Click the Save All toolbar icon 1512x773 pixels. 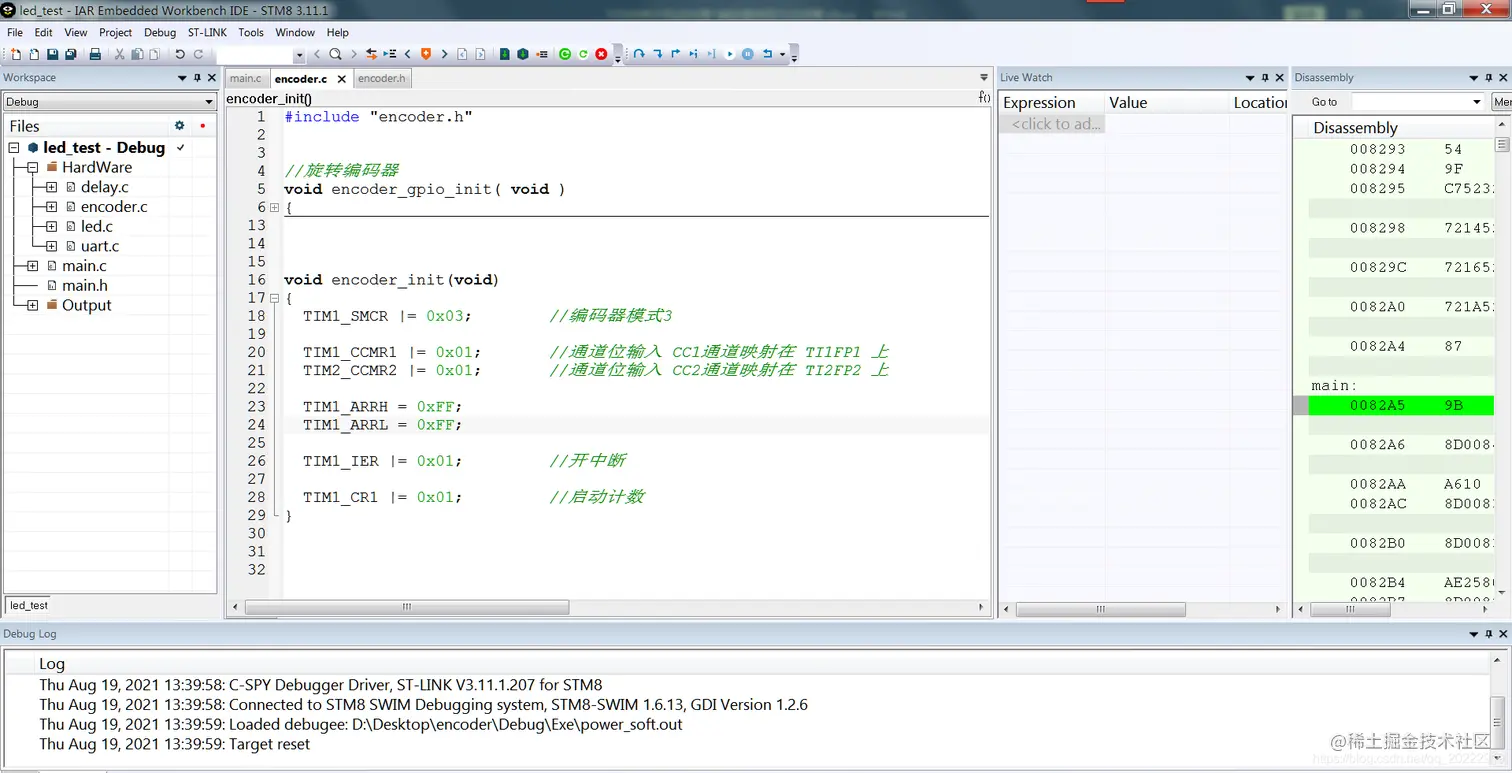[x=71, y=54]
